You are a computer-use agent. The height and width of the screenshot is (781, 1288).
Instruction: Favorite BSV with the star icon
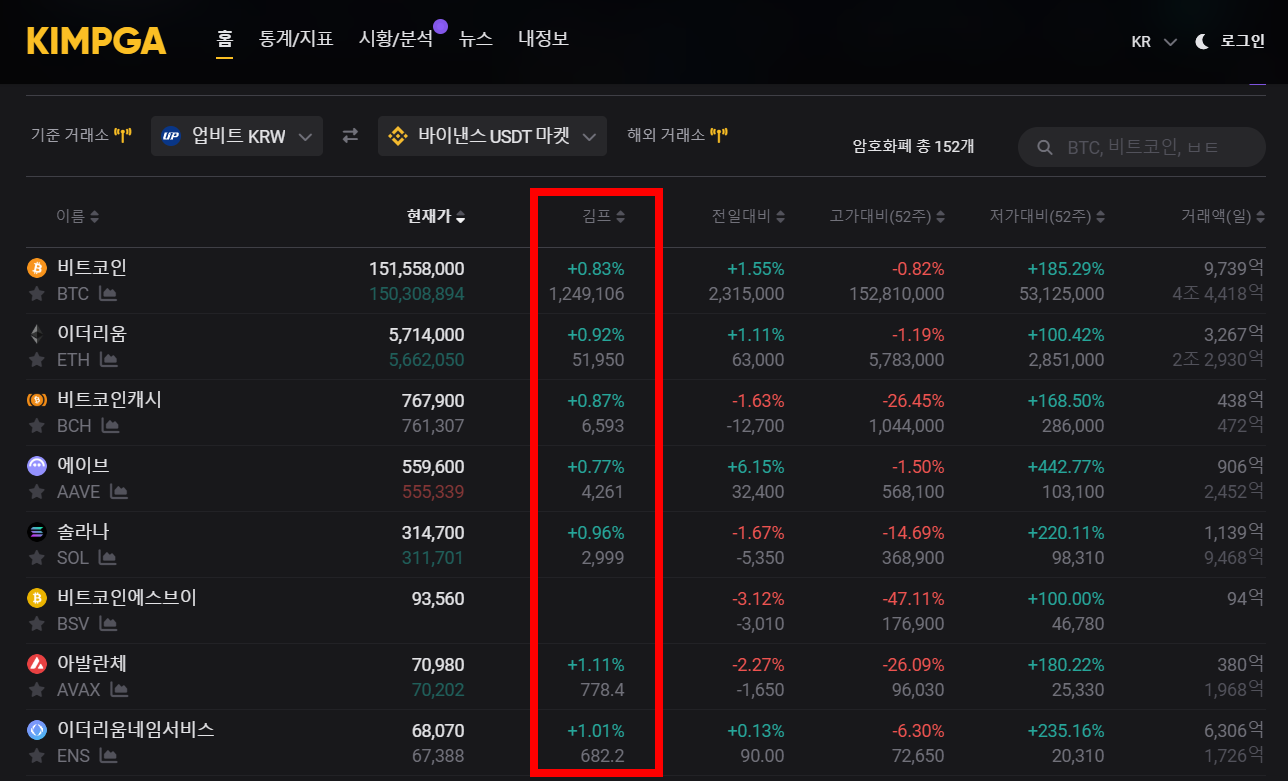pos(37,624)
